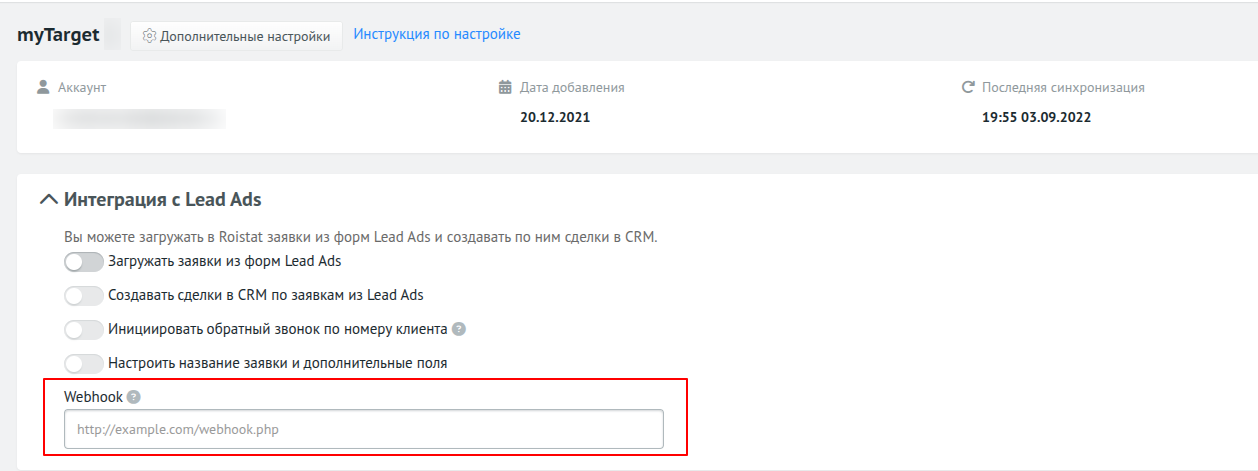
Task: Click description text about Roistat заявки
Action: 361,238
